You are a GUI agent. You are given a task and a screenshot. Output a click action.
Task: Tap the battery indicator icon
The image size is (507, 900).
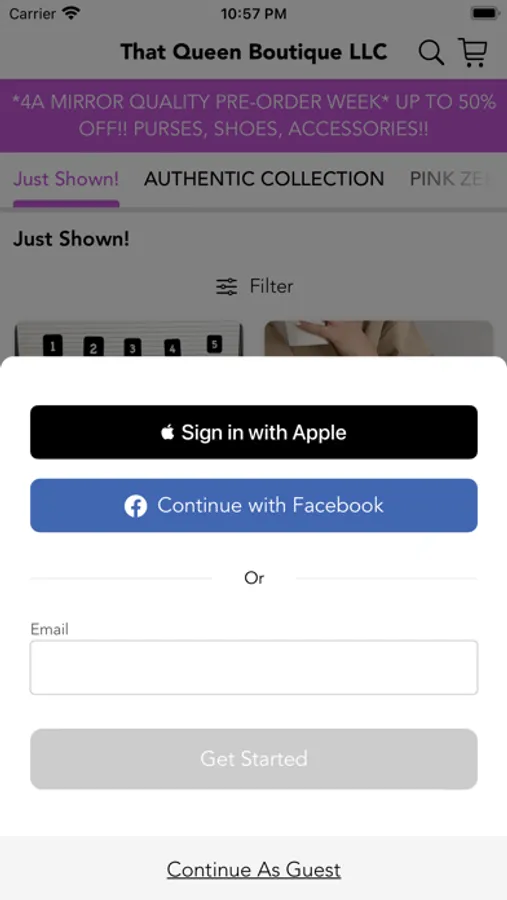point(484,13)
